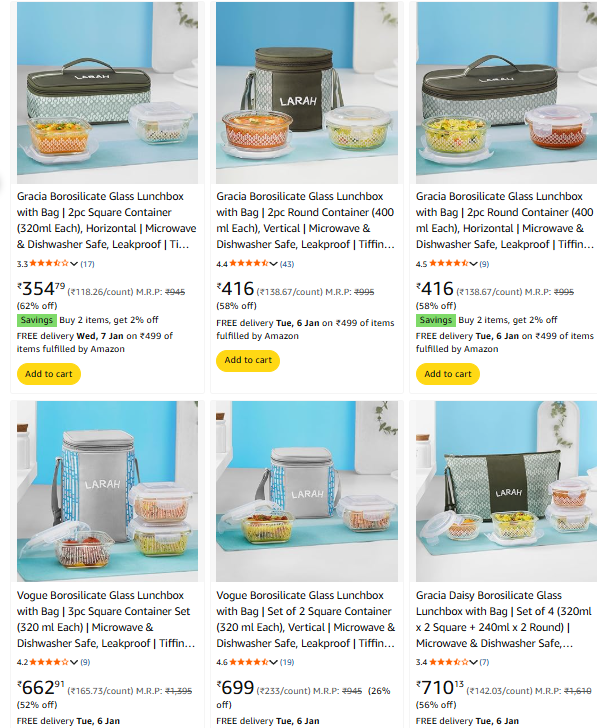Add the vertical round lunchbox to cart
This screenshot has height=728, width=597.
pyautogui.click(x=248, y=360)
